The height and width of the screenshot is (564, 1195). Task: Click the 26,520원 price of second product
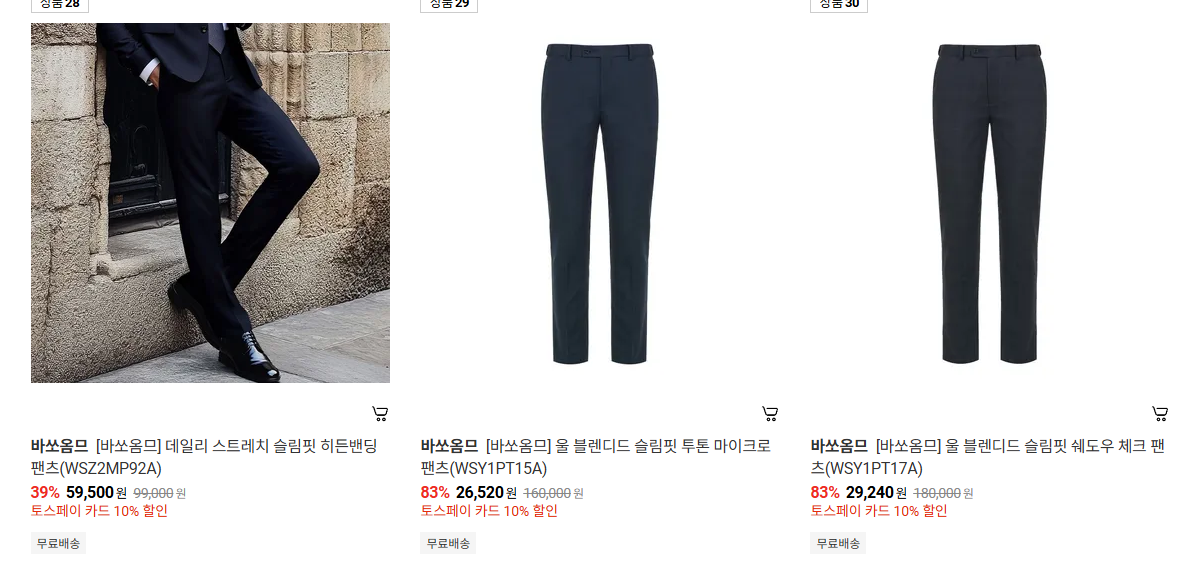pyautogui.click(x=486, y=492)
